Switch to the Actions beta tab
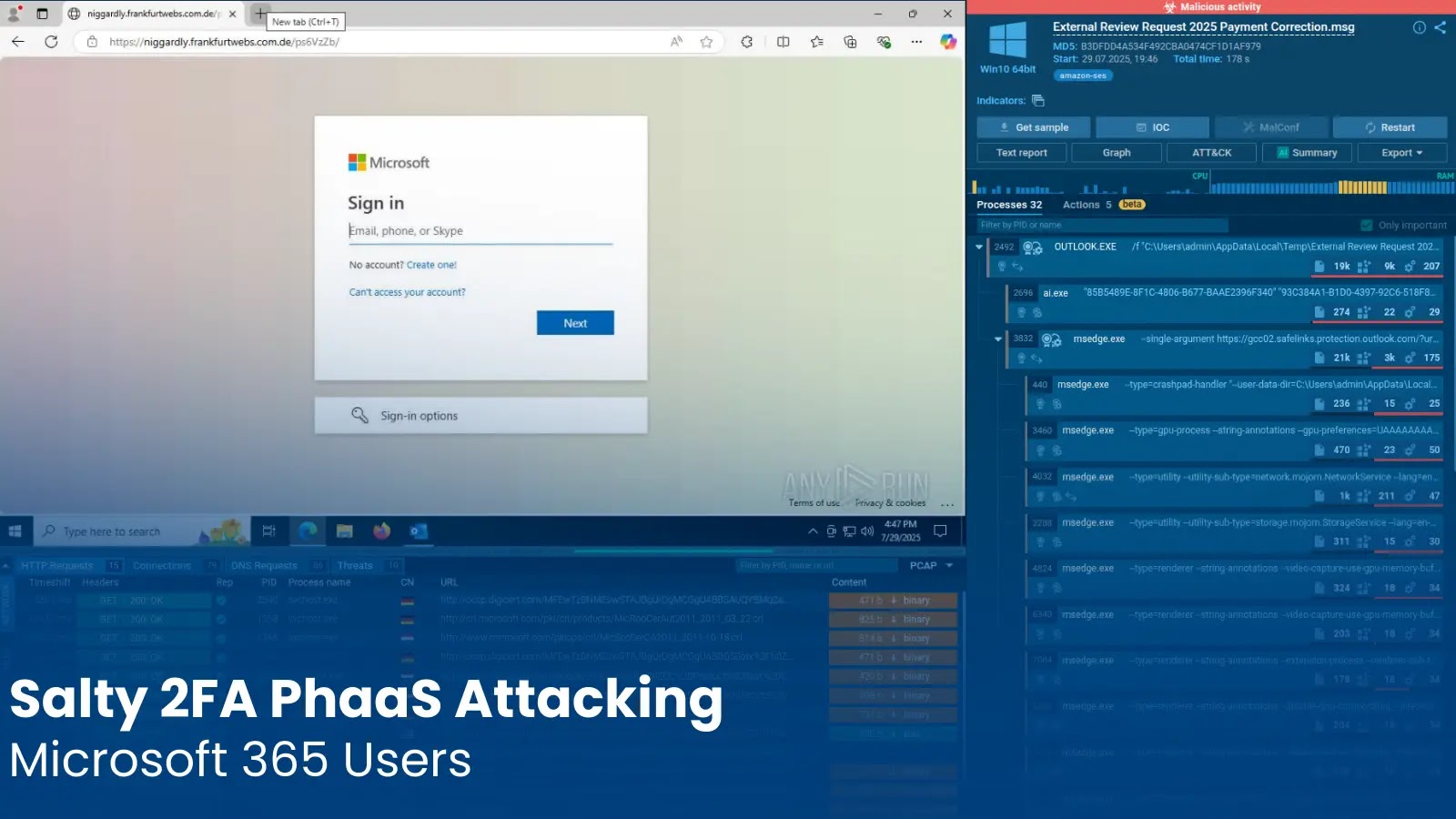 point(1103,205)
